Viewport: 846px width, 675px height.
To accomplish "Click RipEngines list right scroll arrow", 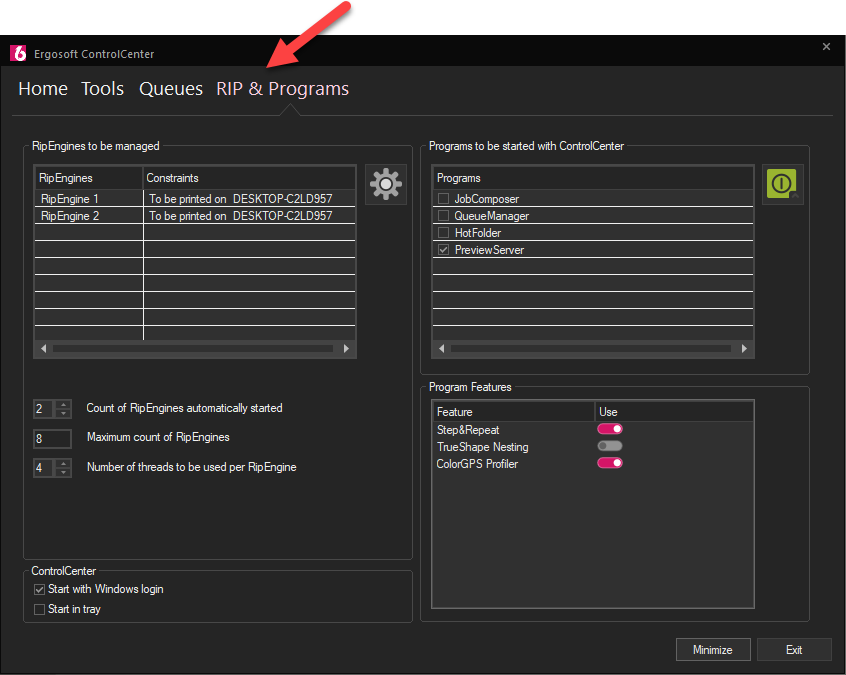I will click(346, 349).
